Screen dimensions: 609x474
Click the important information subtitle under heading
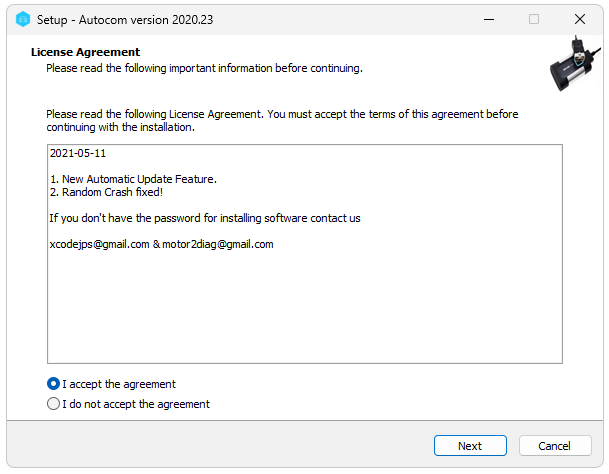[x=204, y=68]
